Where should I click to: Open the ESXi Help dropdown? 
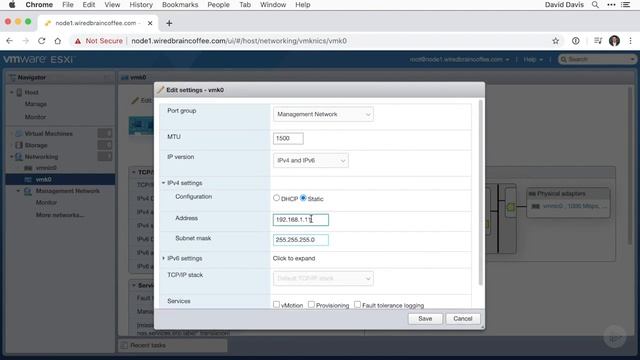tap(533, 60)
